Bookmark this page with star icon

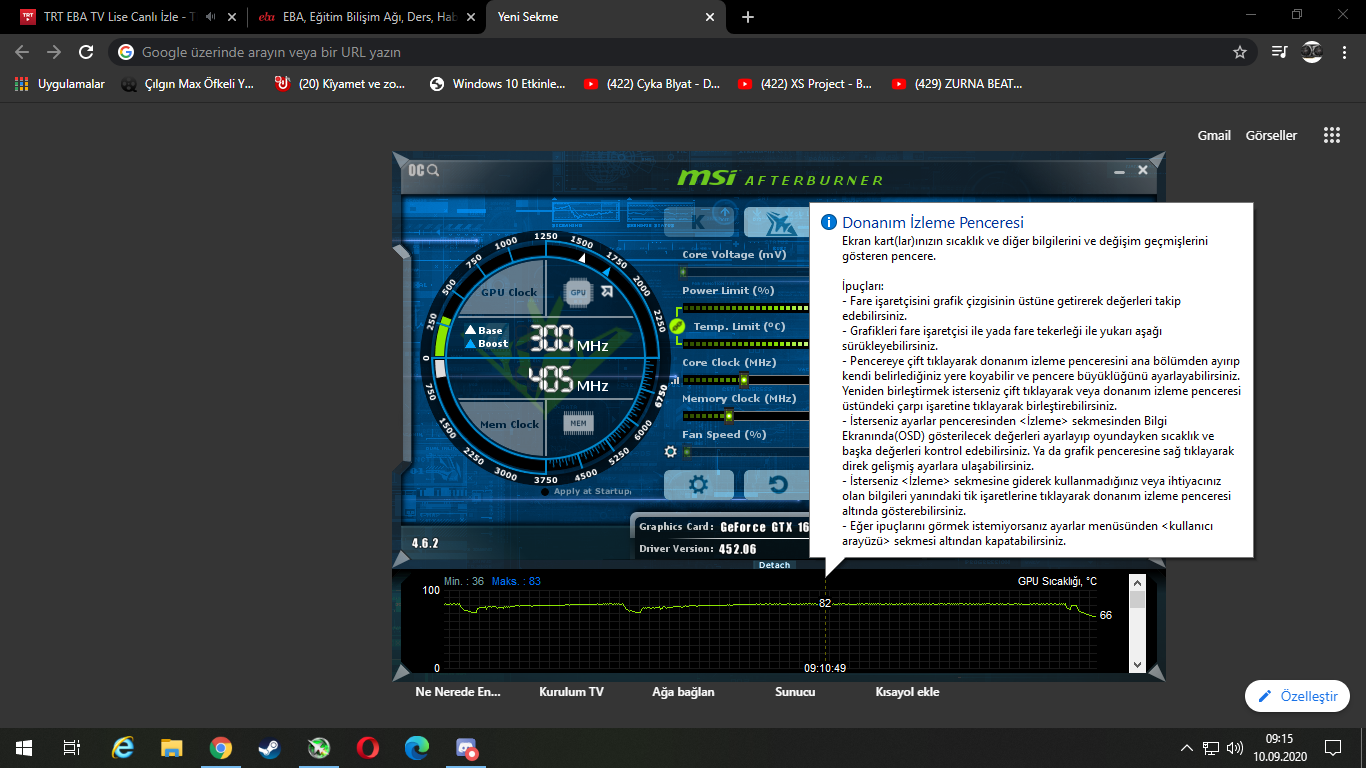(x=1240, y=52)
